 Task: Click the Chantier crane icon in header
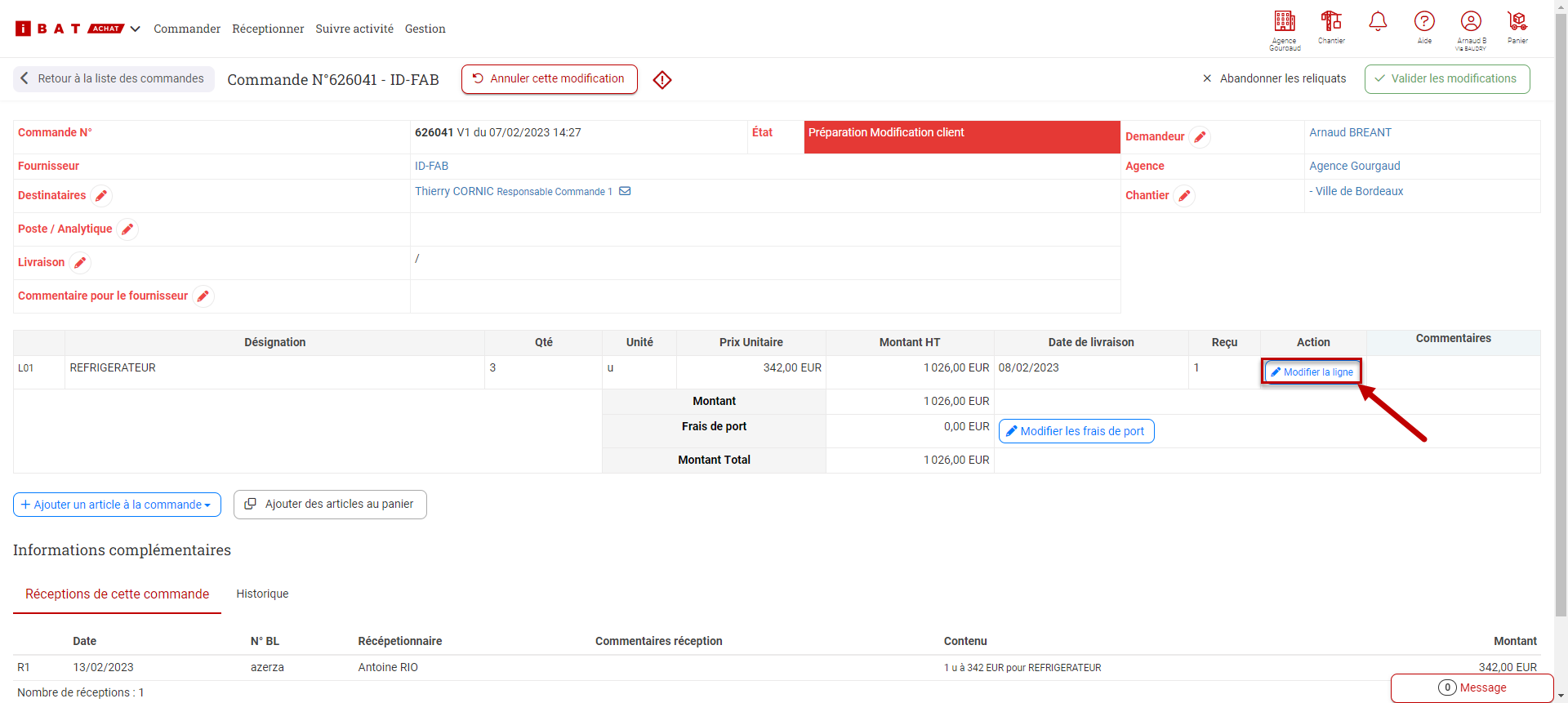click(x=1331, y=22)
